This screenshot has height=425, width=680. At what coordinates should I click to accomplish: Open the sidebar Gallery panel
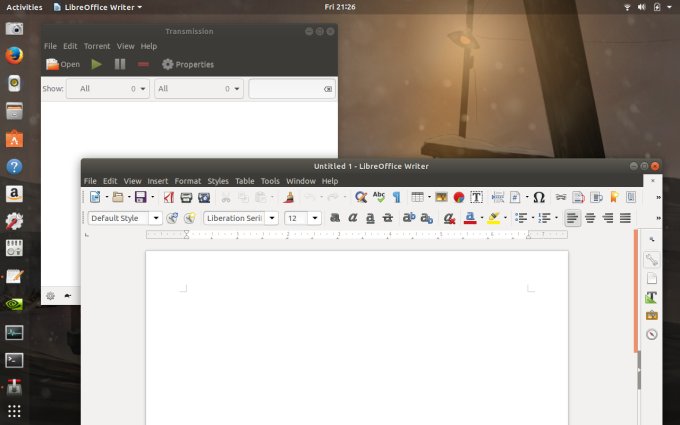coord(652,315)
